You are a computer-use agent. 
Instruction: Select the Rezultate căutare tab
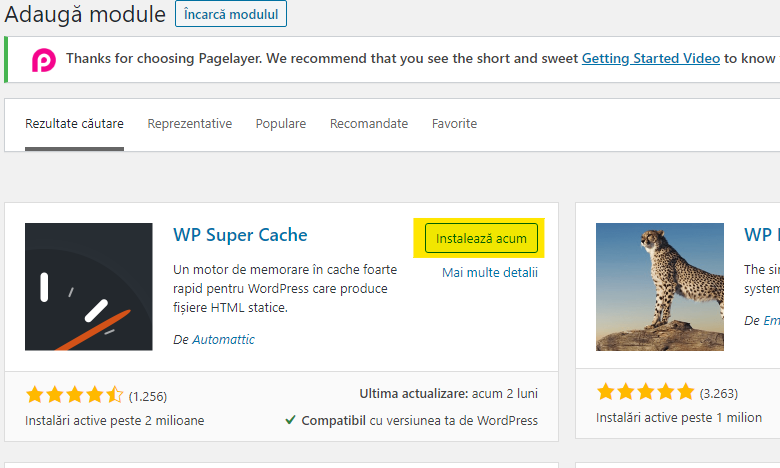point(74,124)
